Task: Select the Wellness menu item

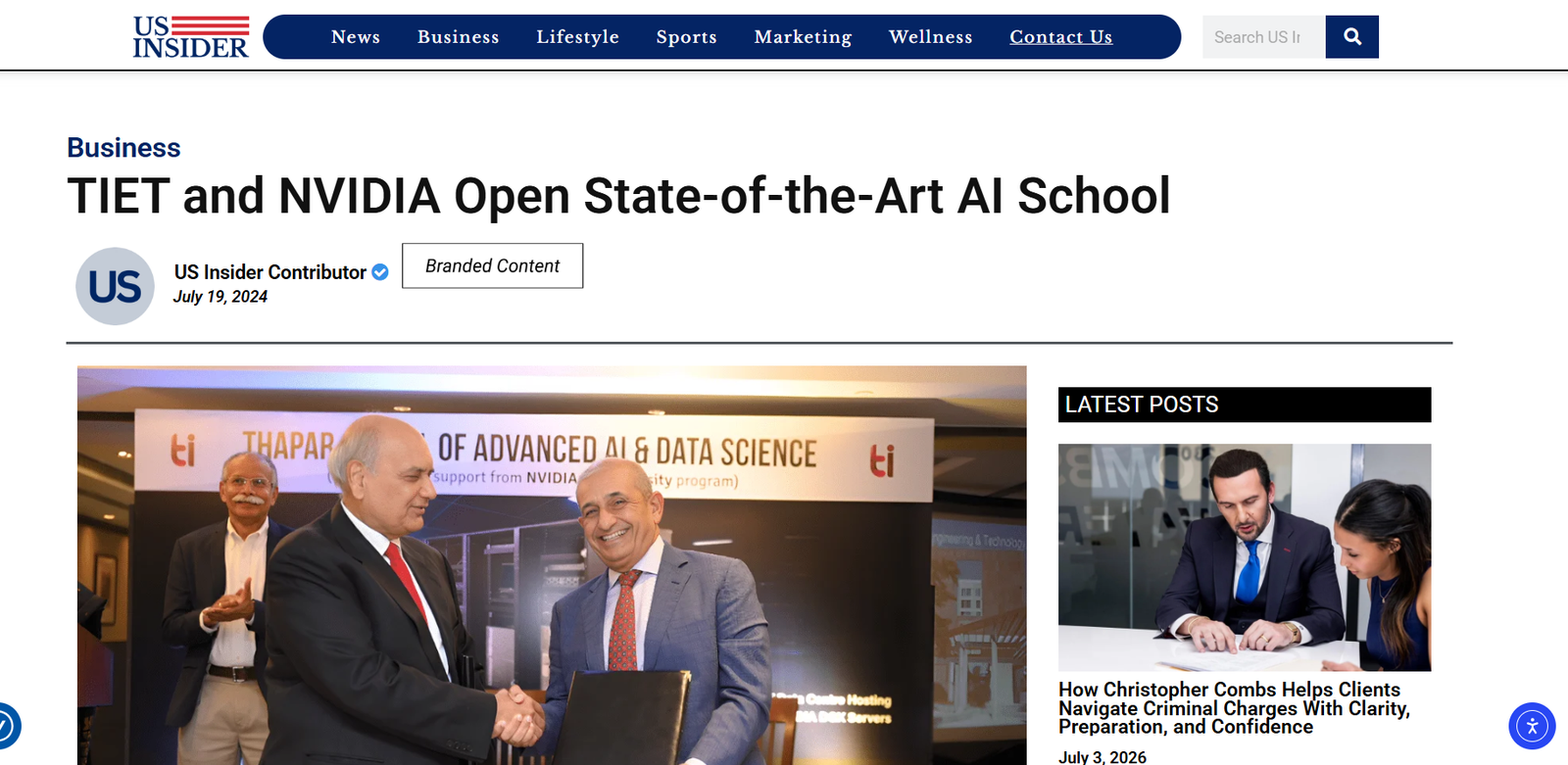Action: click(x=931, y=37)
